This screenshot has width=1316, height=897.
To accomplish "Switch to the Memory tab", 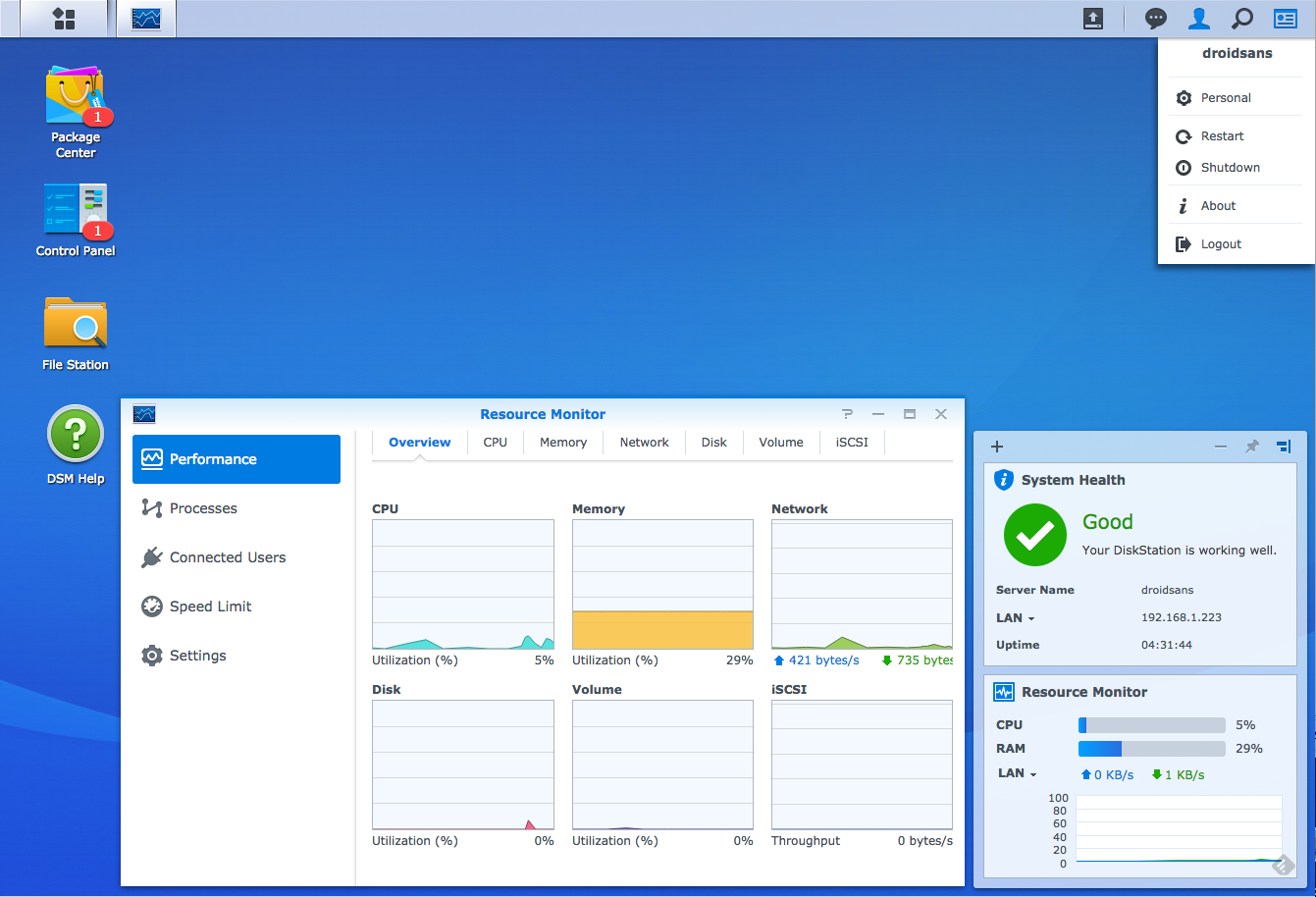I will (x=563, y=443).
